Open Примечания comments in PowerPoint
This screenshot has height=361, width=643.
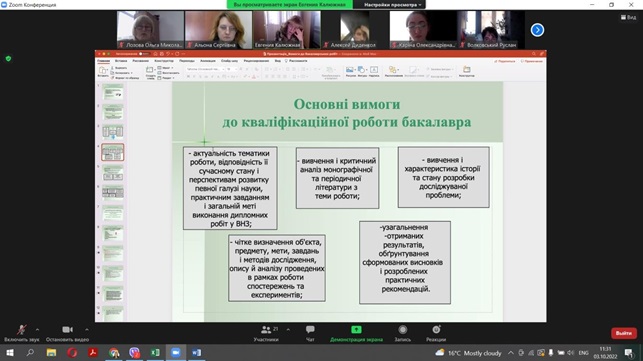(532, 61)
